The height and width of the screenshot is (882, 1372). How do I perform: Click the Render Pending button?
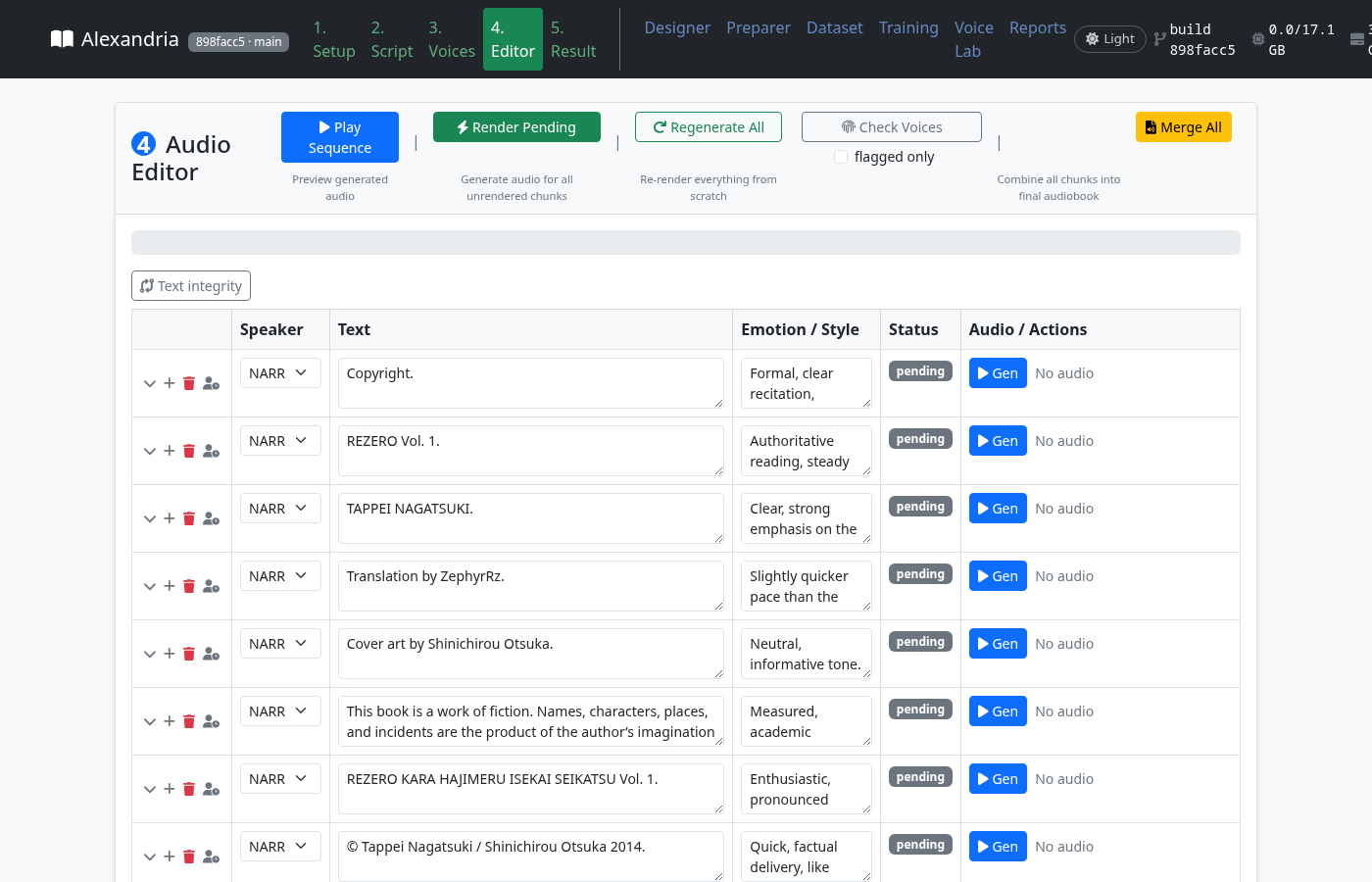pyautogui.click(x=516, y=127)
